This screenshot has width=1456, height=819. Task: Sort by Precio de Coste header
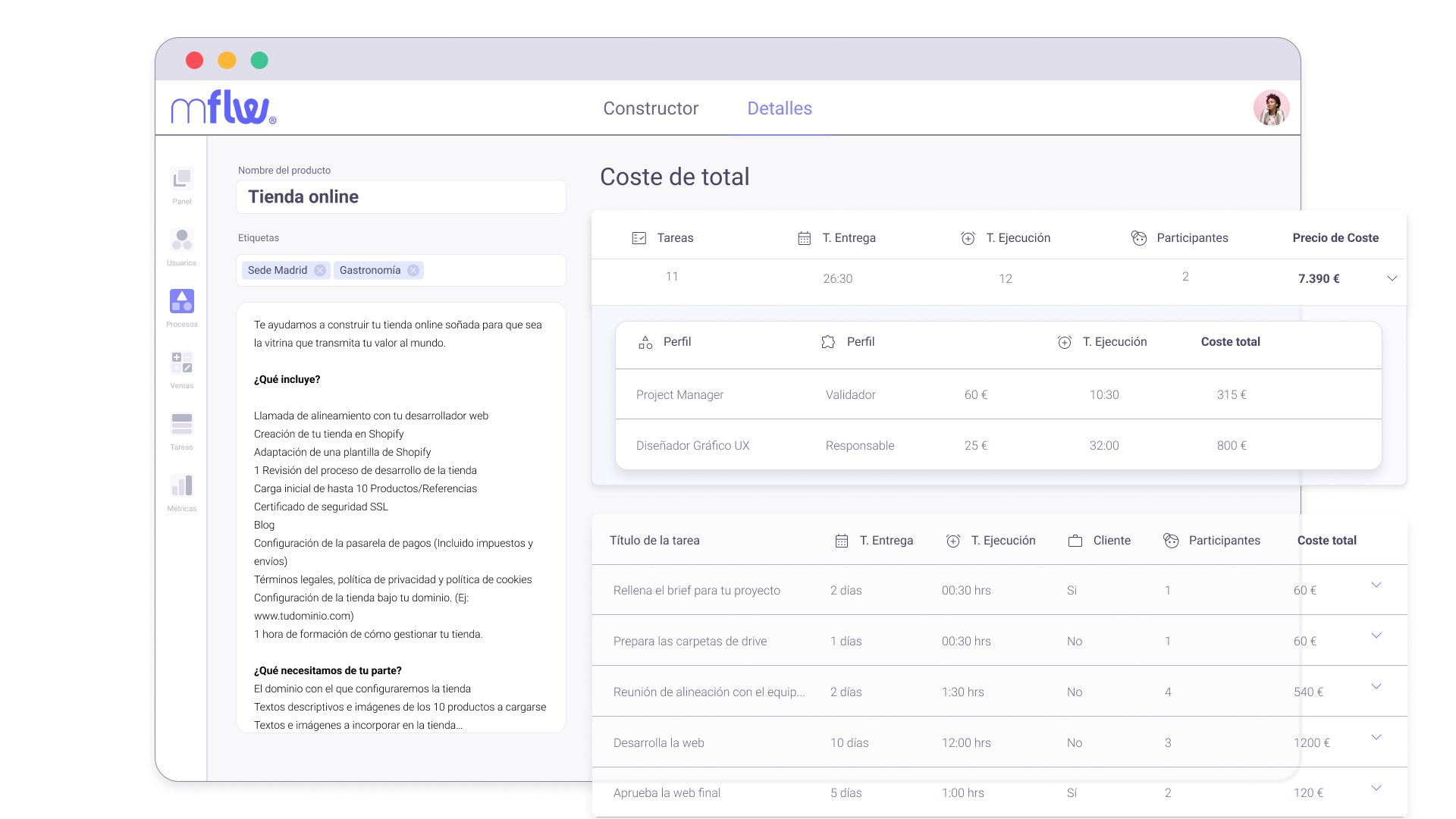(x=1335, y=238)
